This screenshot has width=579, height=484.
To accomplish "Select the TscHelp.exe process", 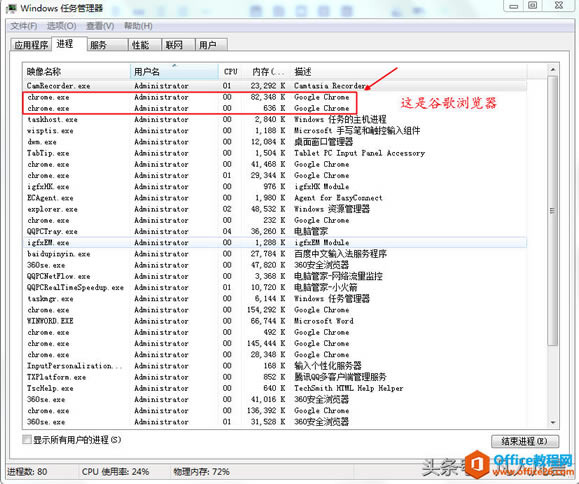I will pos(275,388).
